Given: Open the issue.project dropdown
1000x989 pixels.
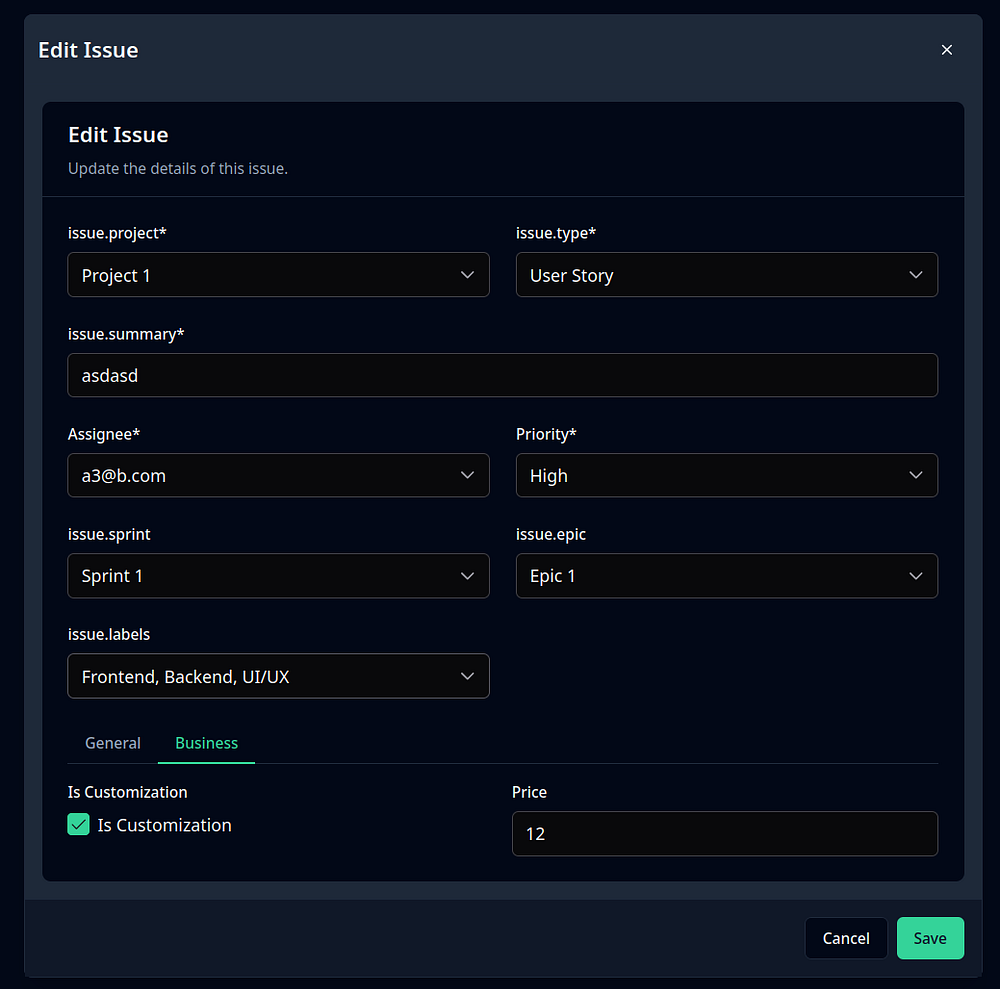Looking at the screenshot, I should click(x=278, y=275).
